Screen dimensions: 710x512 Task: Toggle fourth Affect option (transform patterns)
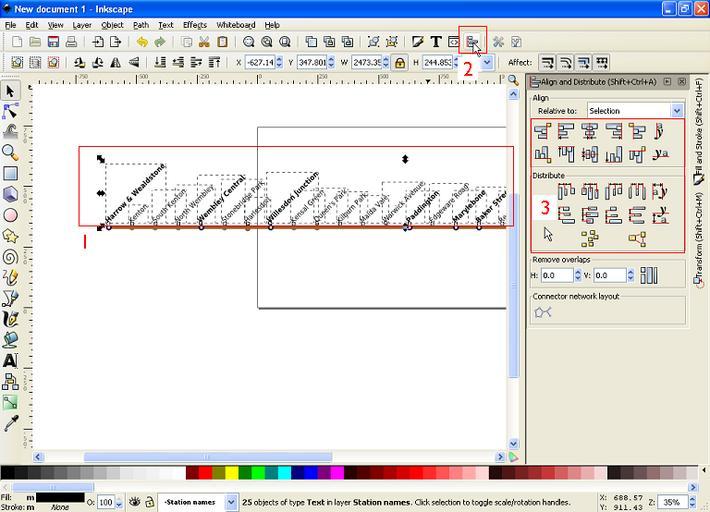tap(602, 62)
